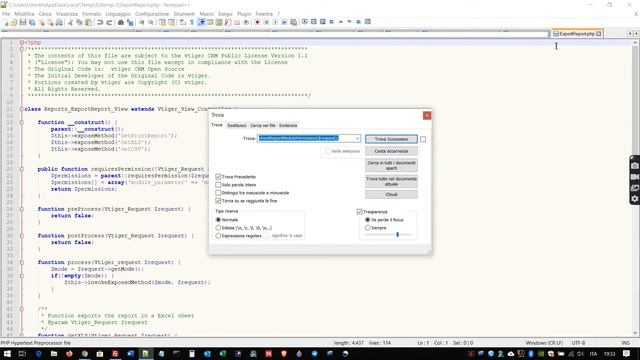The width and height of the screenshot is (640, 360).
Task: Click the Print toolbar icon
Action: pyautogui.click(x=59, y=22)
